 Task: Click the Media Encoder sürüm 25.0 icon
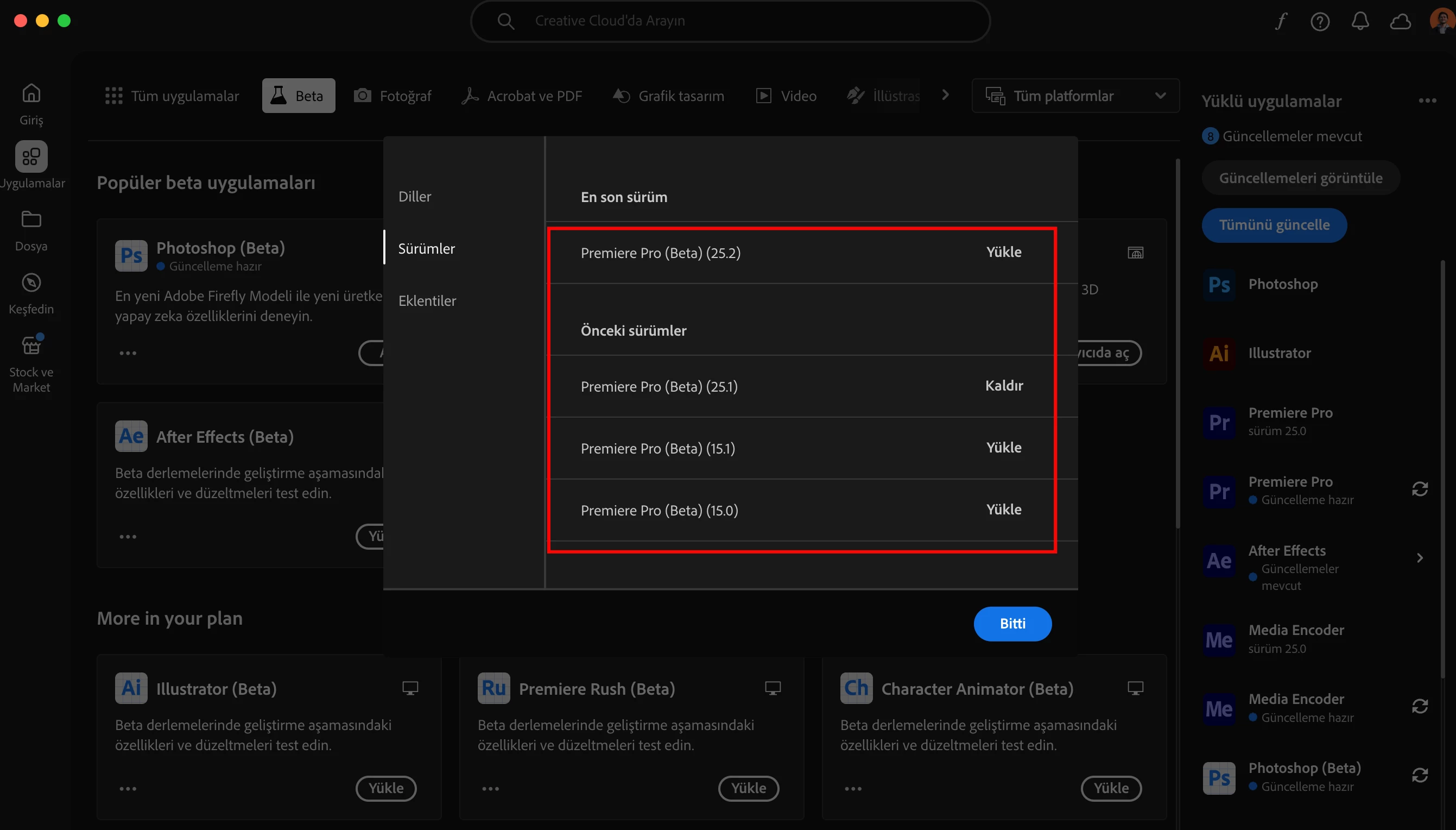tap(1219, 640)
